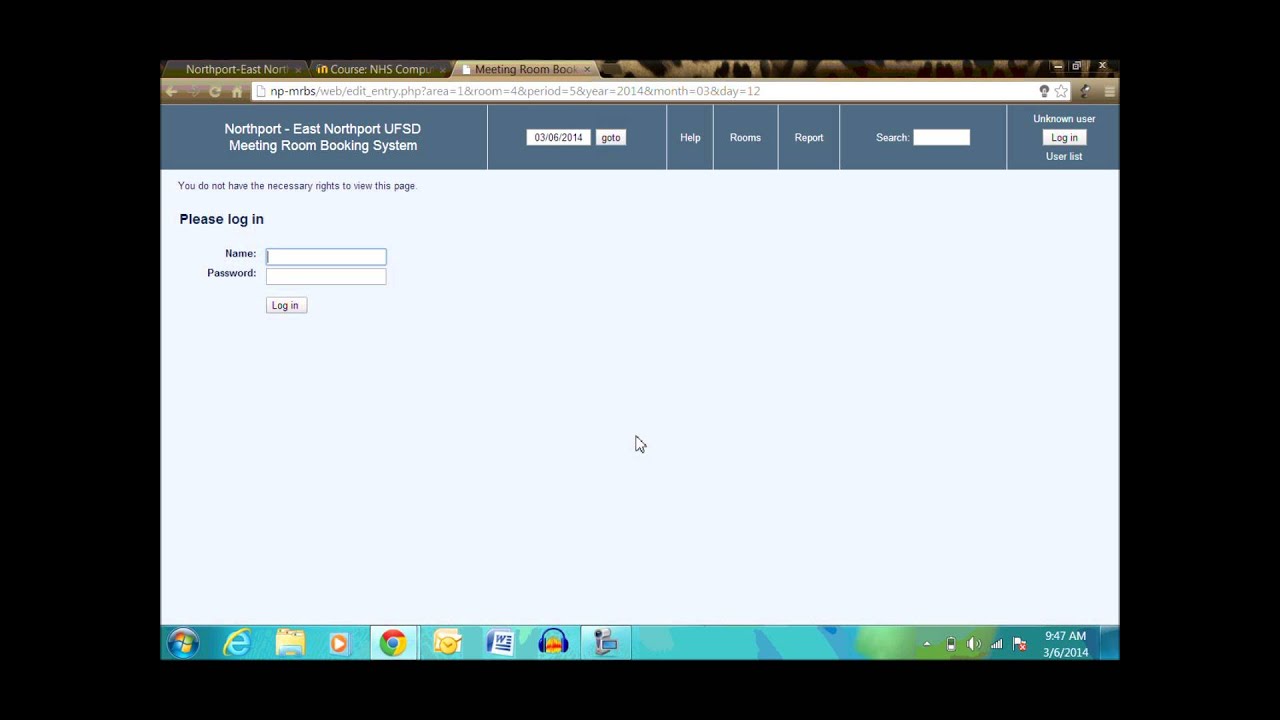Screen dimensions: 1280x720
Task: Go to the browser home page icon
Action: pos(237,91)
